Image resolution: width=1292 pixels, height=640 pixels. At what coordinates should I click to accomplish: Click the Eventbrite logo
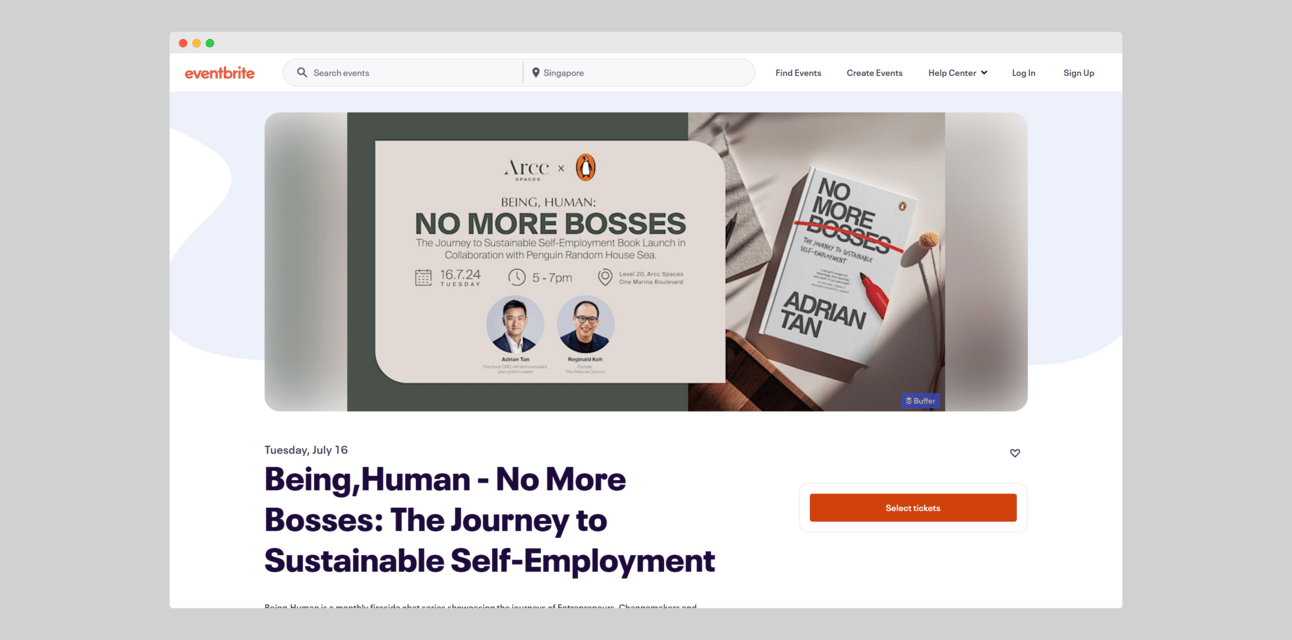pyautogui.click(x=220, y=73)
